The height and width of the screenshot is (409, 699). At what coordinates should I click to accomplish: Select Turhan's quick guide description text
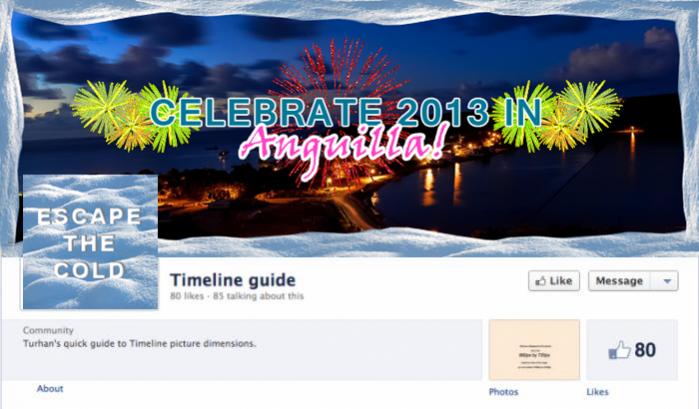pos(140,344)
